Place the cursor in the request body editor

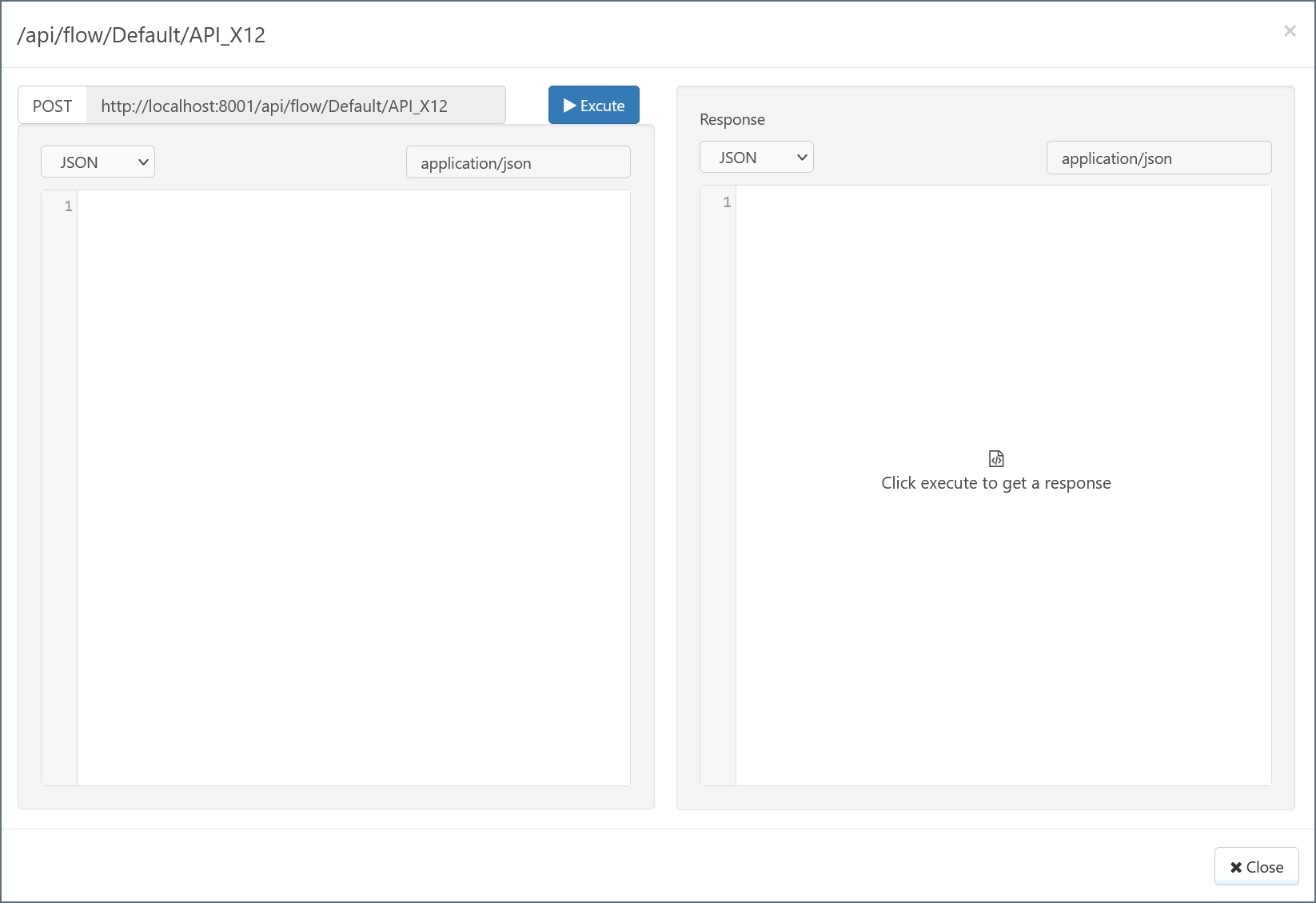[x=352, y=480]
